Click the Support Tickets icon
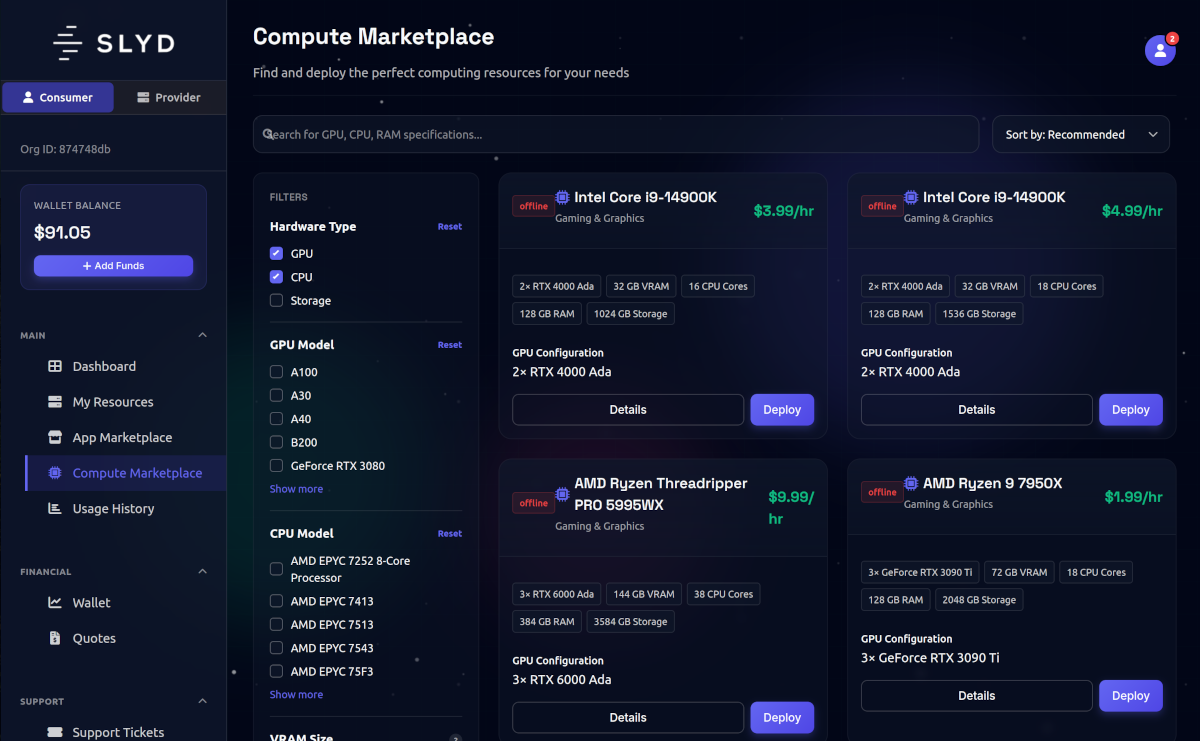This screenshot has height=741, width=1200. pos(55,732)
